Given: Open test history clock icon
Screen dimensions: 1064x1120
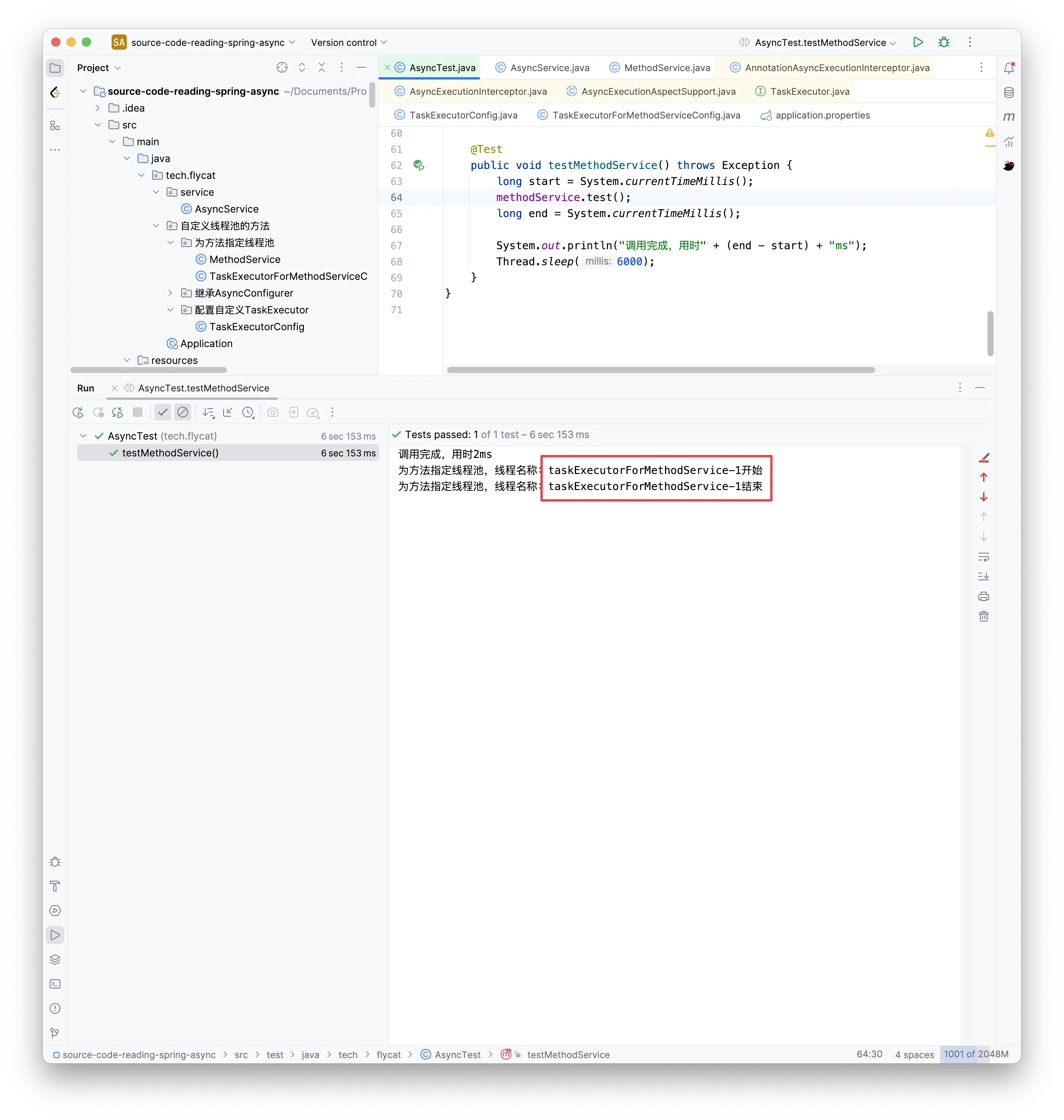Looking at the screenshot, I should pyautogui.click(x=248, y=412).
